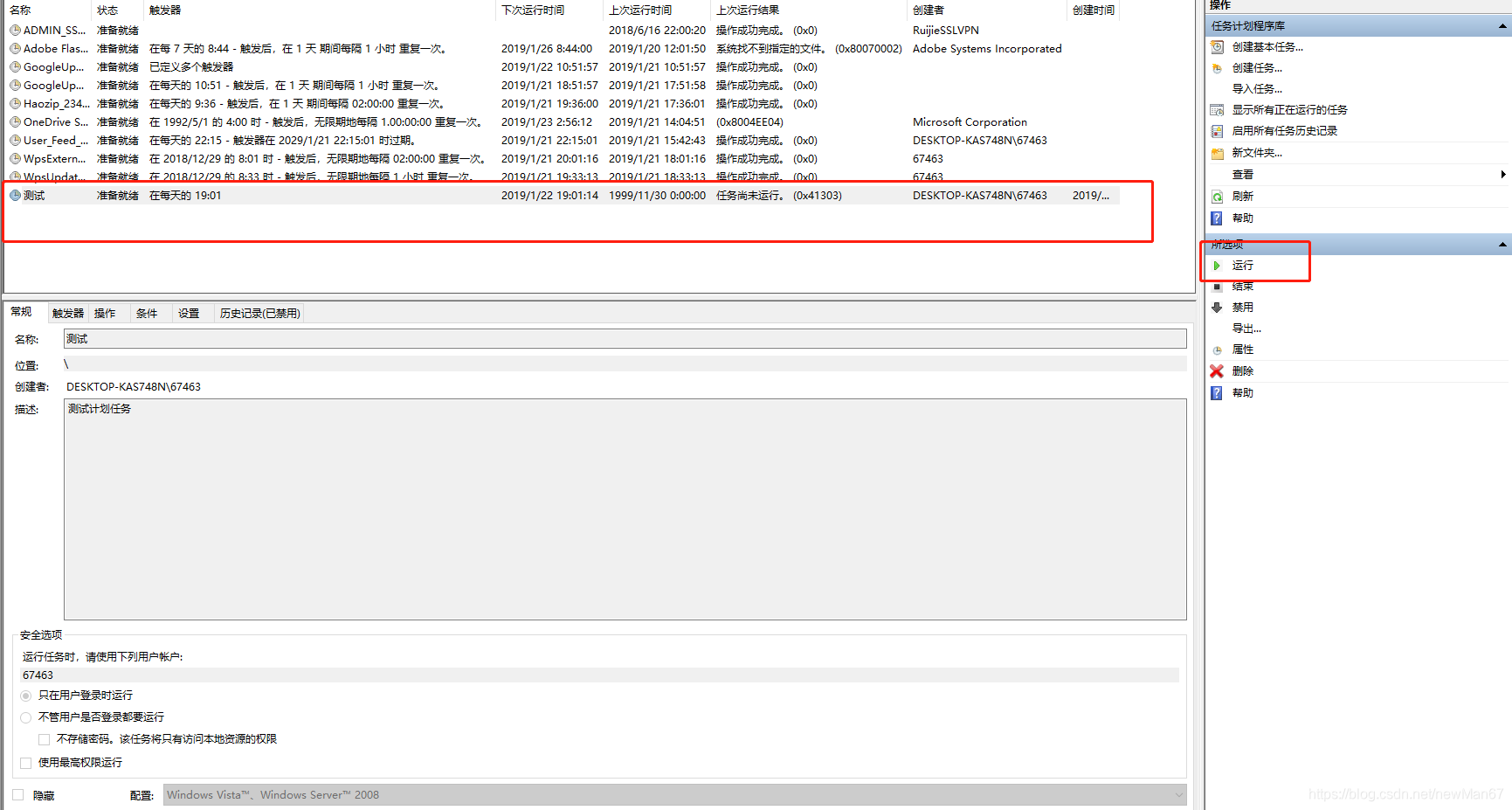Click clock icon of User_Feed task
The height and width of the screenshot is (810, 1512).
tap(15, 141)
